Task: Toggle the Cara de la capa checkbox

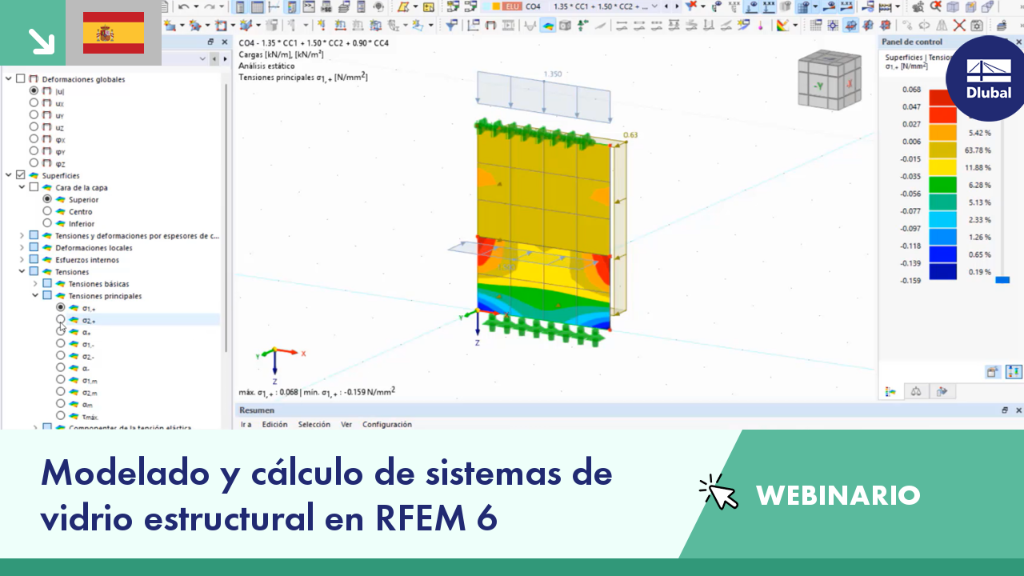Action: point(33,187)
